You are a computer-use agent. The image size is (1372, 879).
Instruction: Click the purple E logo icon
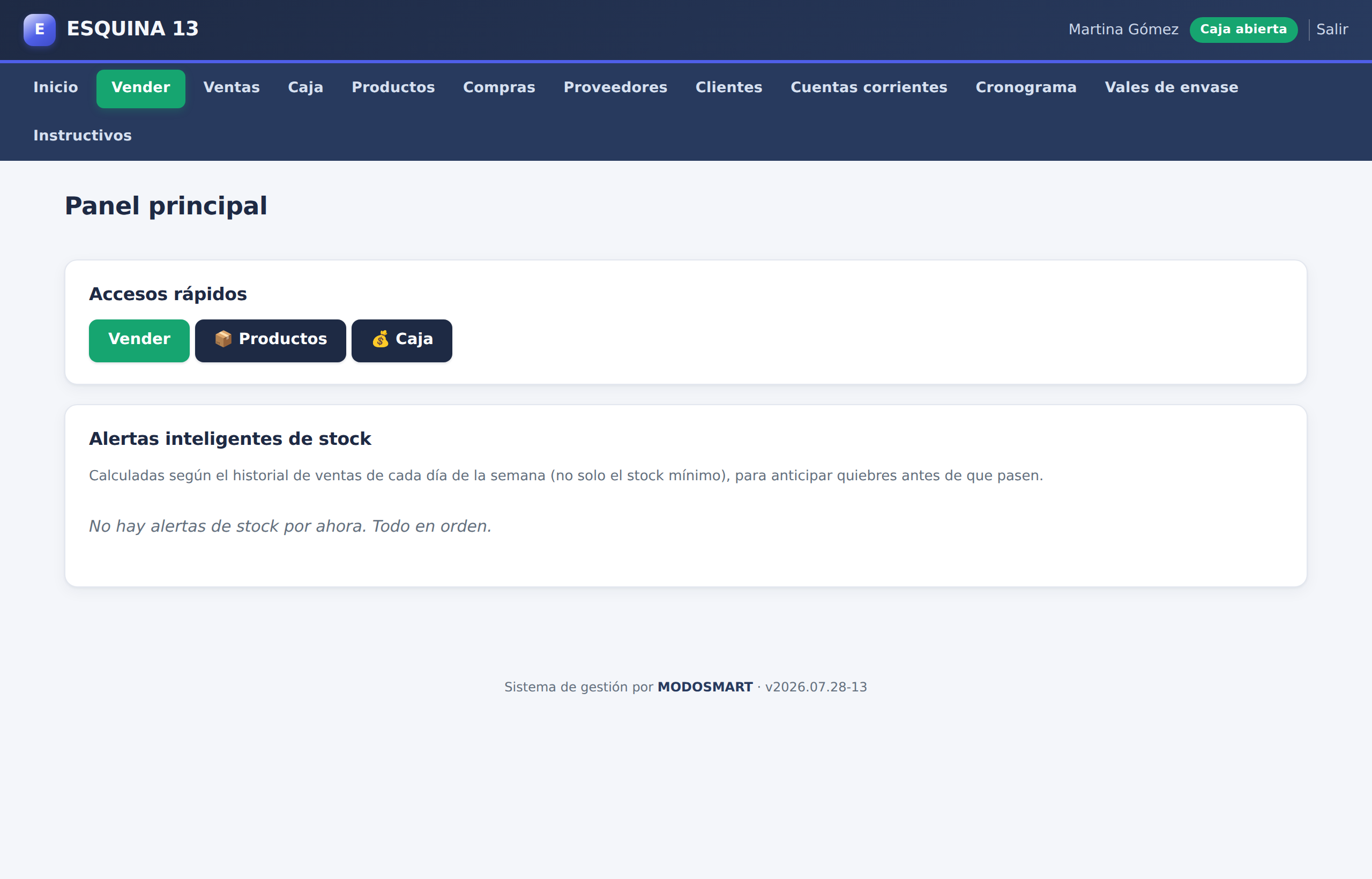[39, 29]
